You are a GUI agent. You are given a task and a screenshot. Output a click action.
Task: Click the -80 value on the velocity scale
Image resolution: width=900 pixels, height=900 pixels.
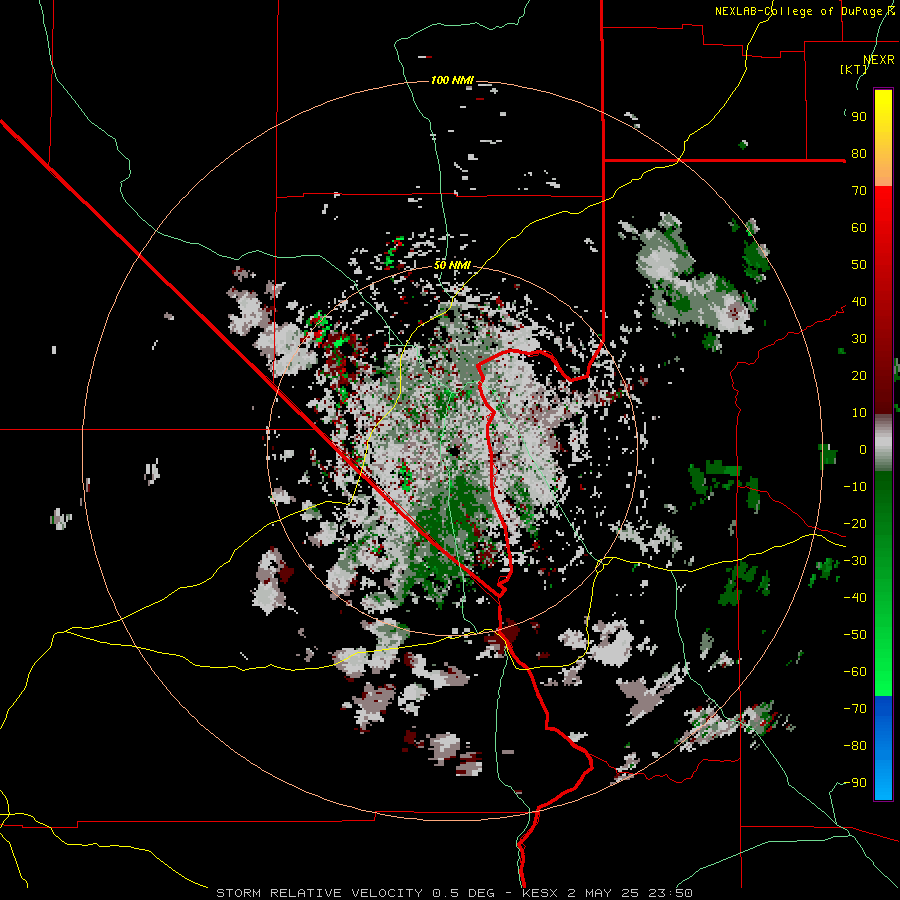point(855,746)
